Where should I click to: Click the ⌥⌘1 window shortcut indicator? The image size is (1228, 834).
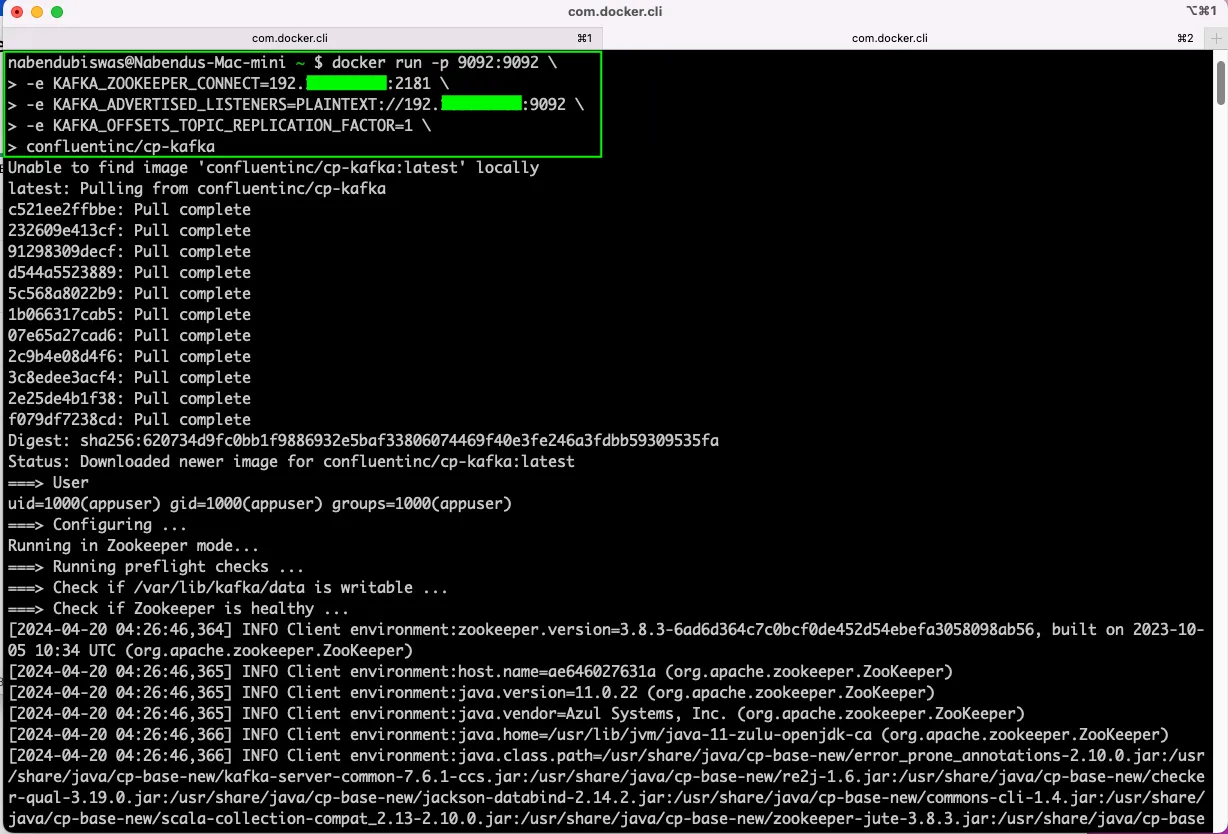(1201, 11)
